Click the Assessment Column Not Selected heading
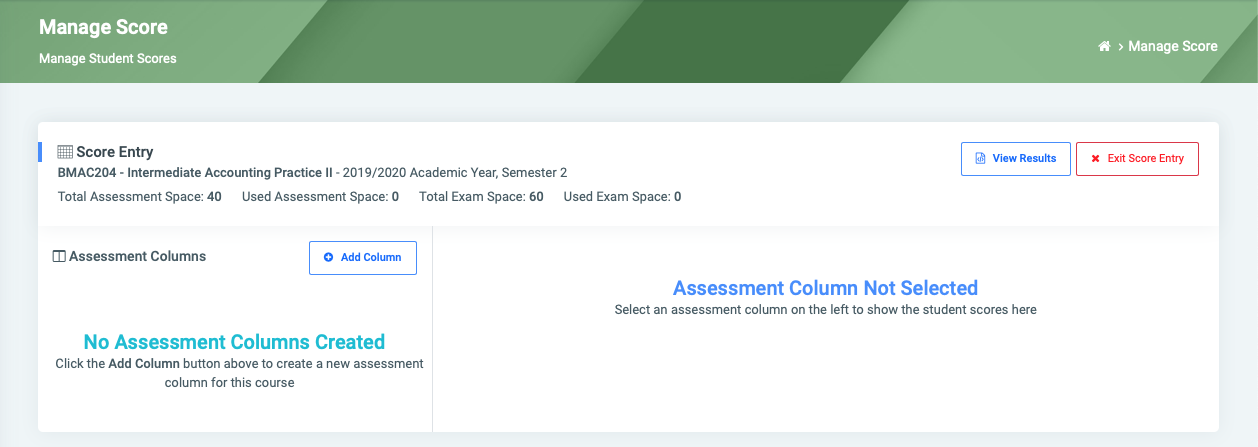This screenshot has height=447, width=1258. (825, 288)
